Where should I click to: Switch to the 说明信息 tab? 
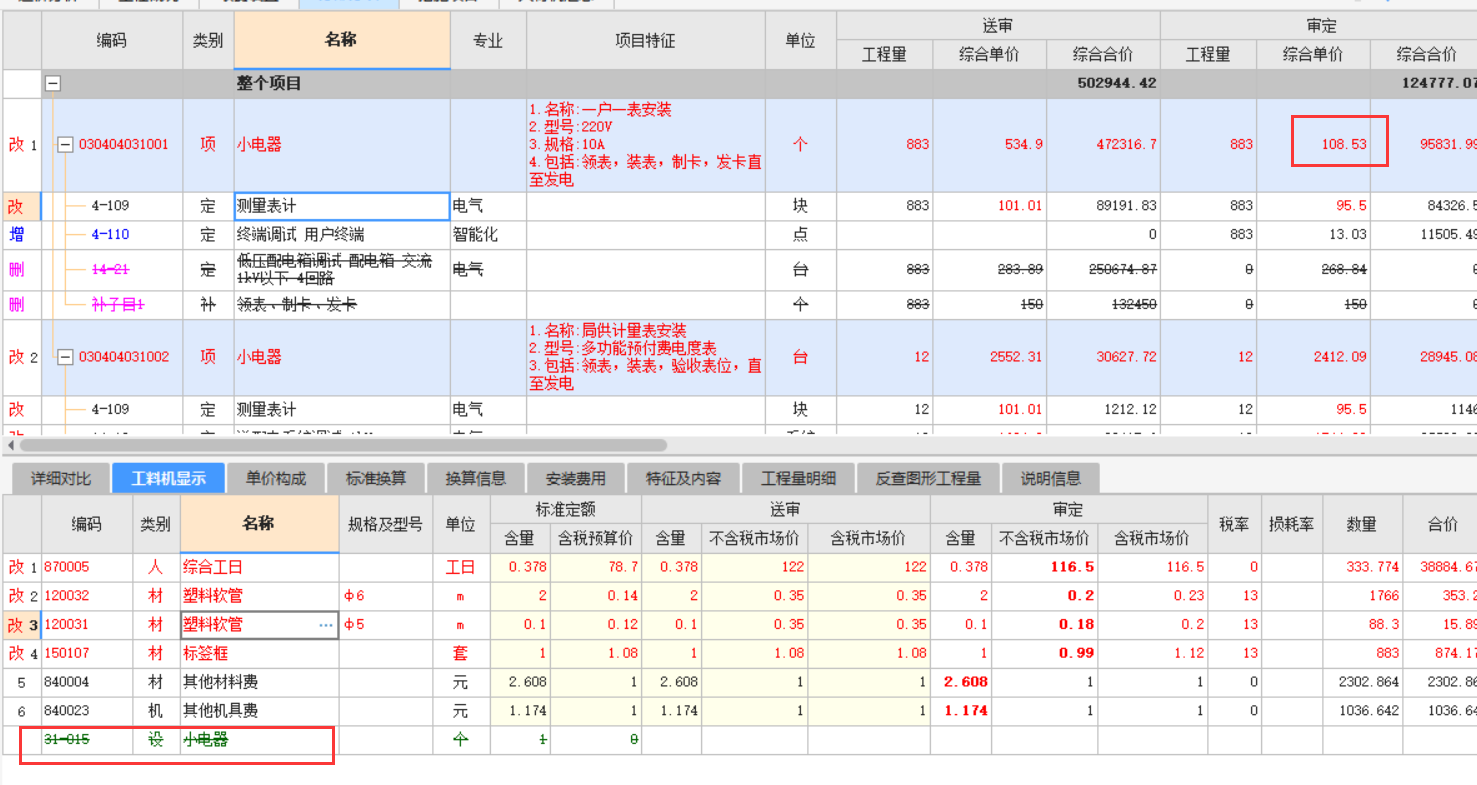click(1050, 478)
